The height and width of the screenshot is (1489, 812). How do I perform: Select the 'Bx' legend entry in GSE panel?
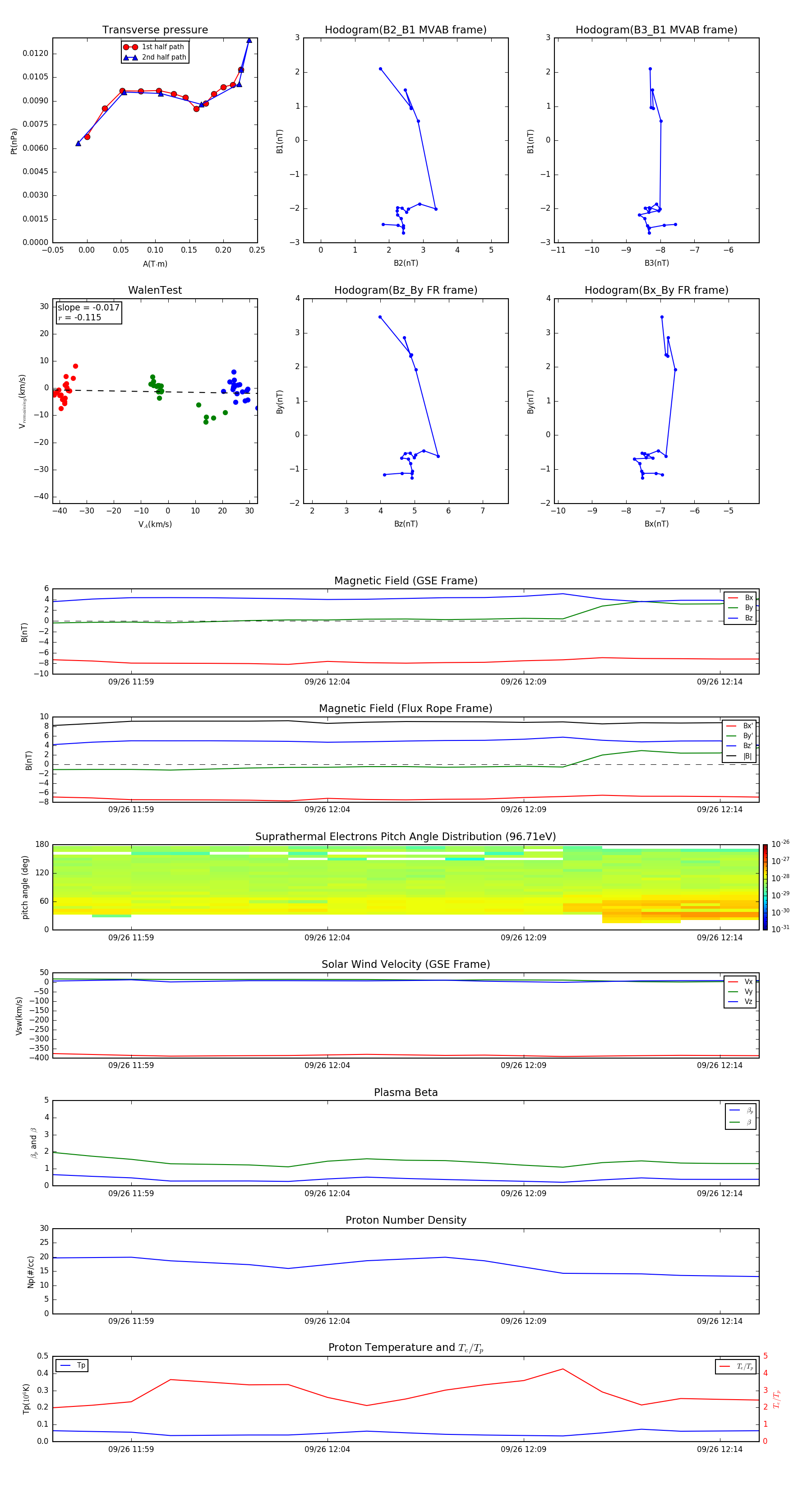tap(740, 598)
